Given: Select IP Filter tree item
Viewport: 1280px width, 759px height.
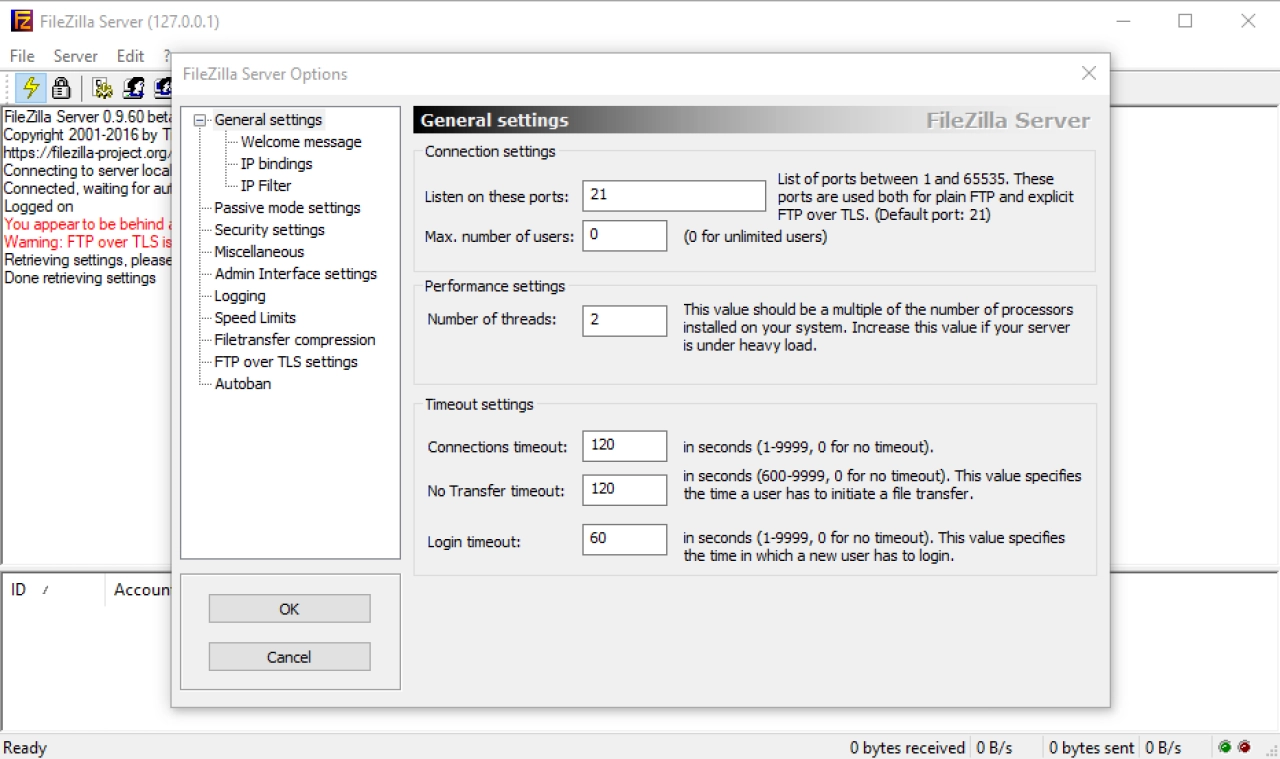Looking at the screenshot, I should [x=266, y=186].
